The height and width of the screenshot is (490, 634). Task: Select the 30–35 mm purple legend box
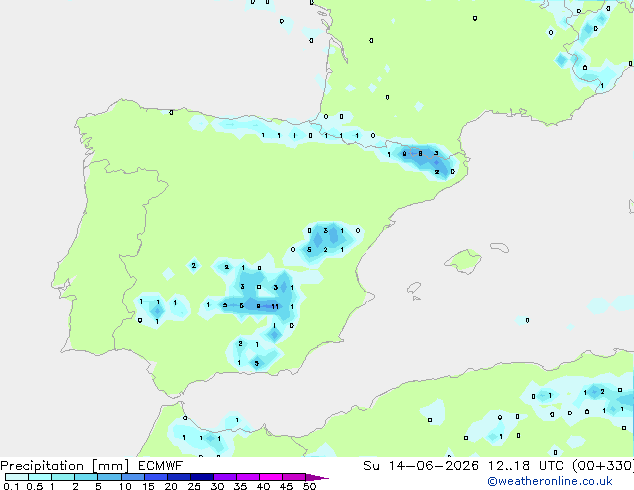[225, 477]
